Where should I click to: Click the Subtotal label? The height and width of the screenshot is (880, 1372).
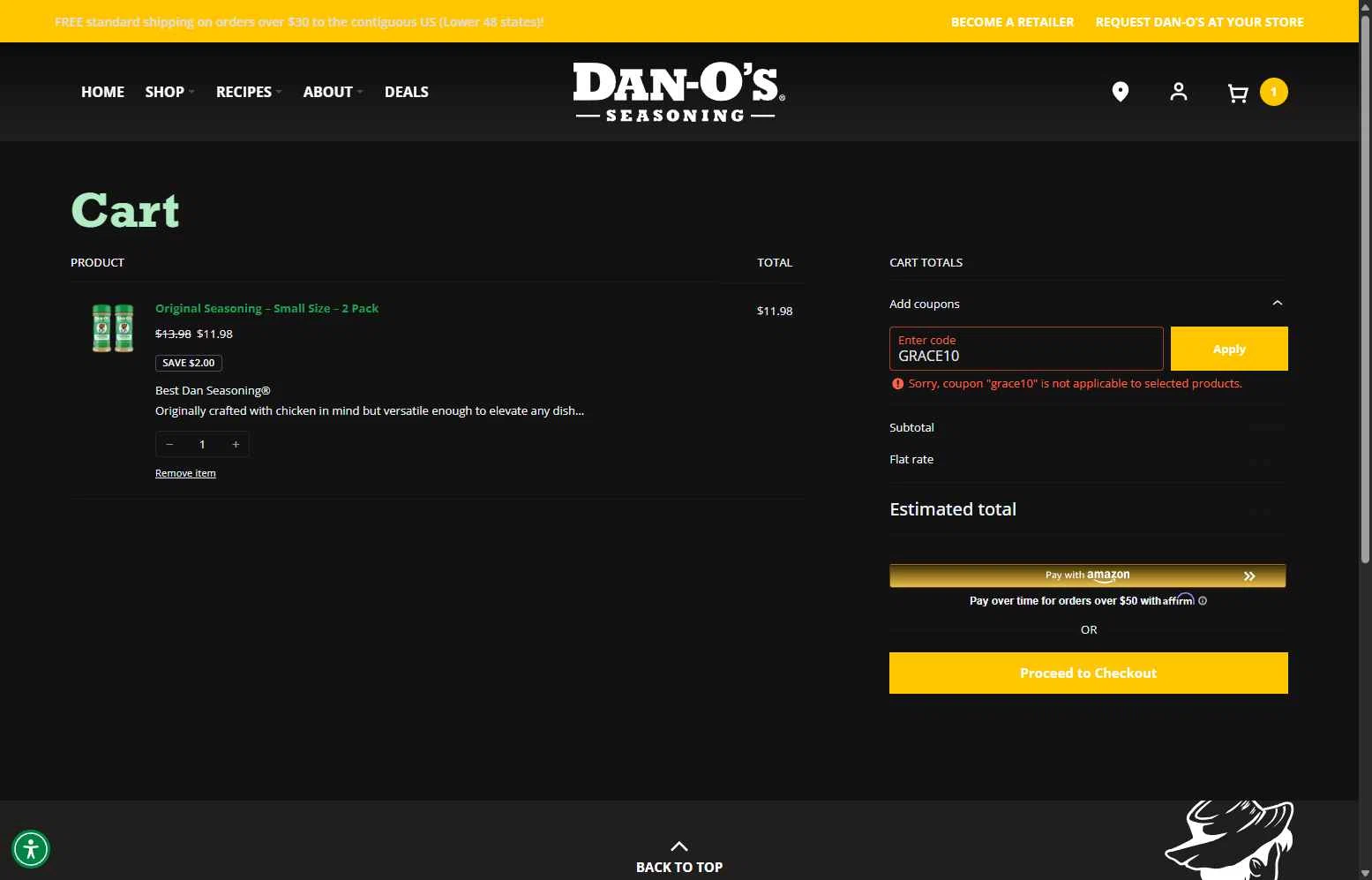pyautogui.click(x=911, y=427)
